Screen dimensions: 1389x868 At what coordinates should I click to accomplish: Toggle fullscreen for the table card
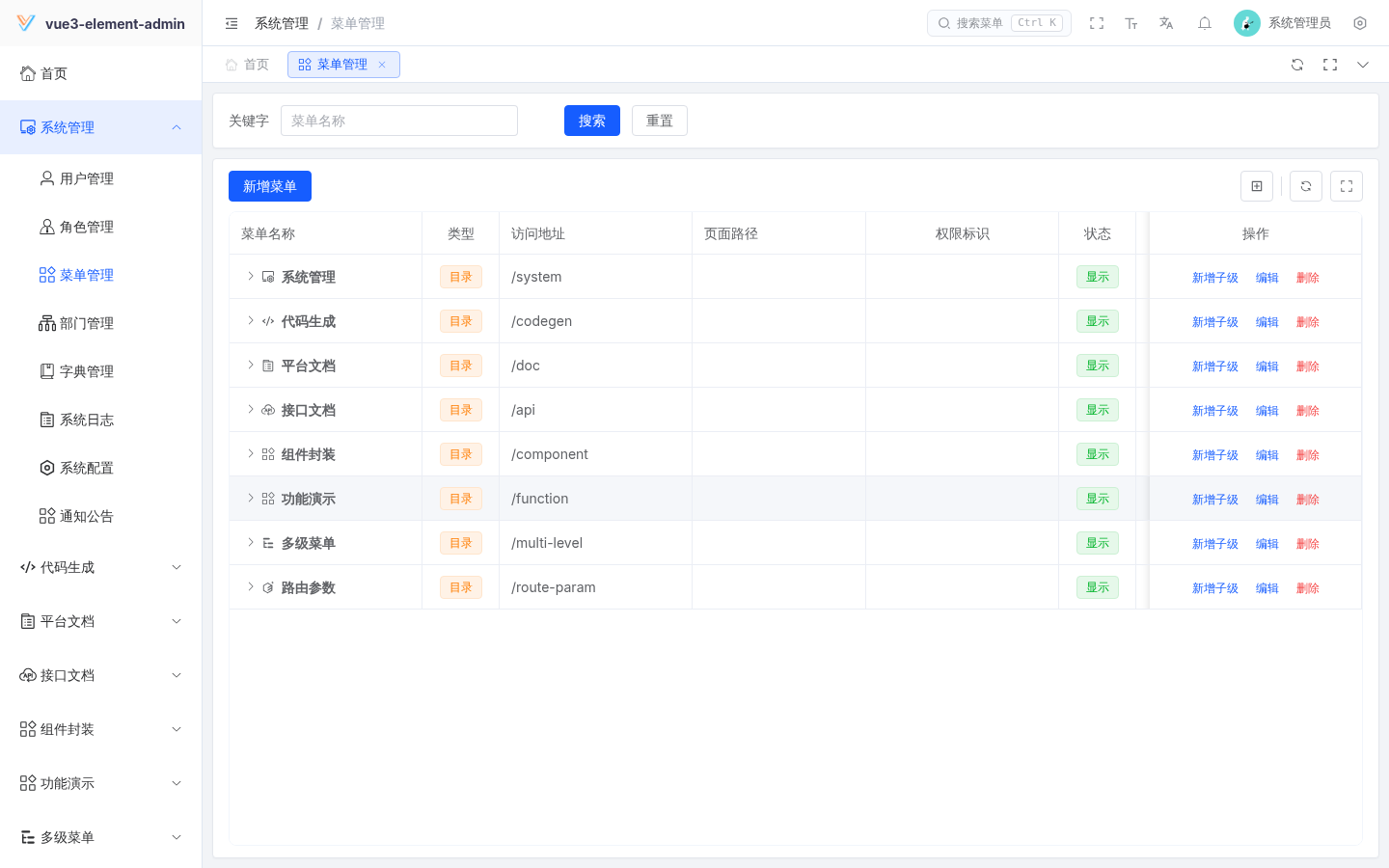(x=1347, y=186)
